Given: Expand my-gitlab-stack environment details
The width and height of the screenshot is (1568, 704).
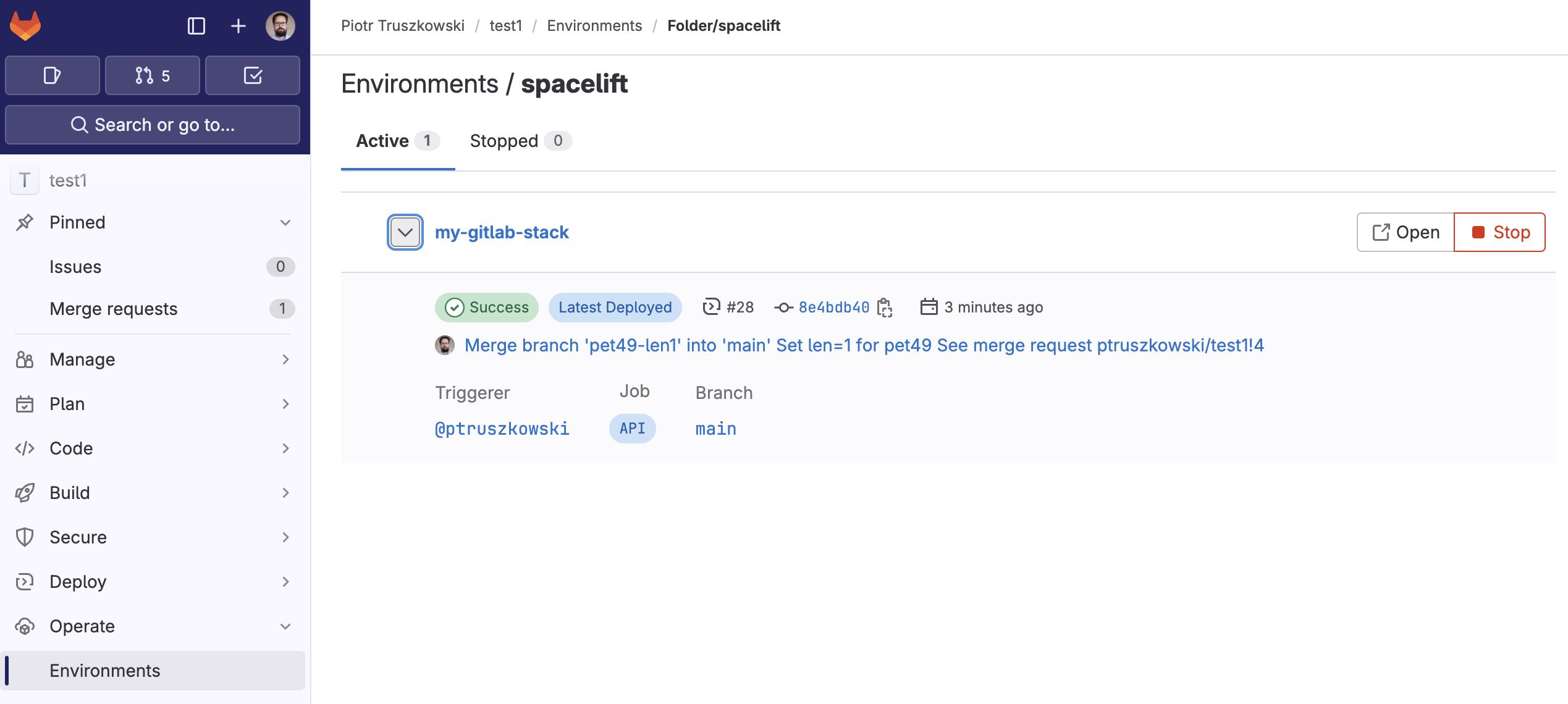Looking at the screenshot, I should coord(405,232).
